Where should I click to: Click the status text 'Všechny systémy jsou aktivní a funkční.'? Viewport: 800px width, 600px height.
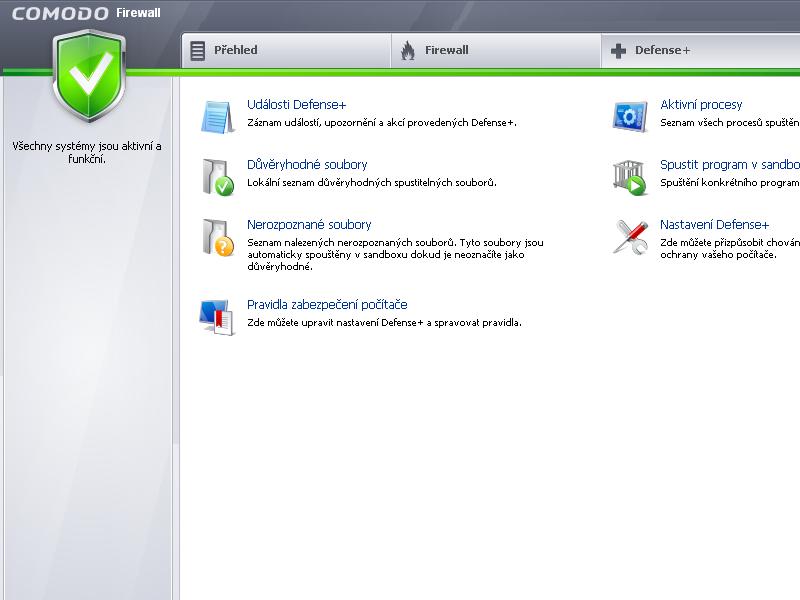[87, 153]
